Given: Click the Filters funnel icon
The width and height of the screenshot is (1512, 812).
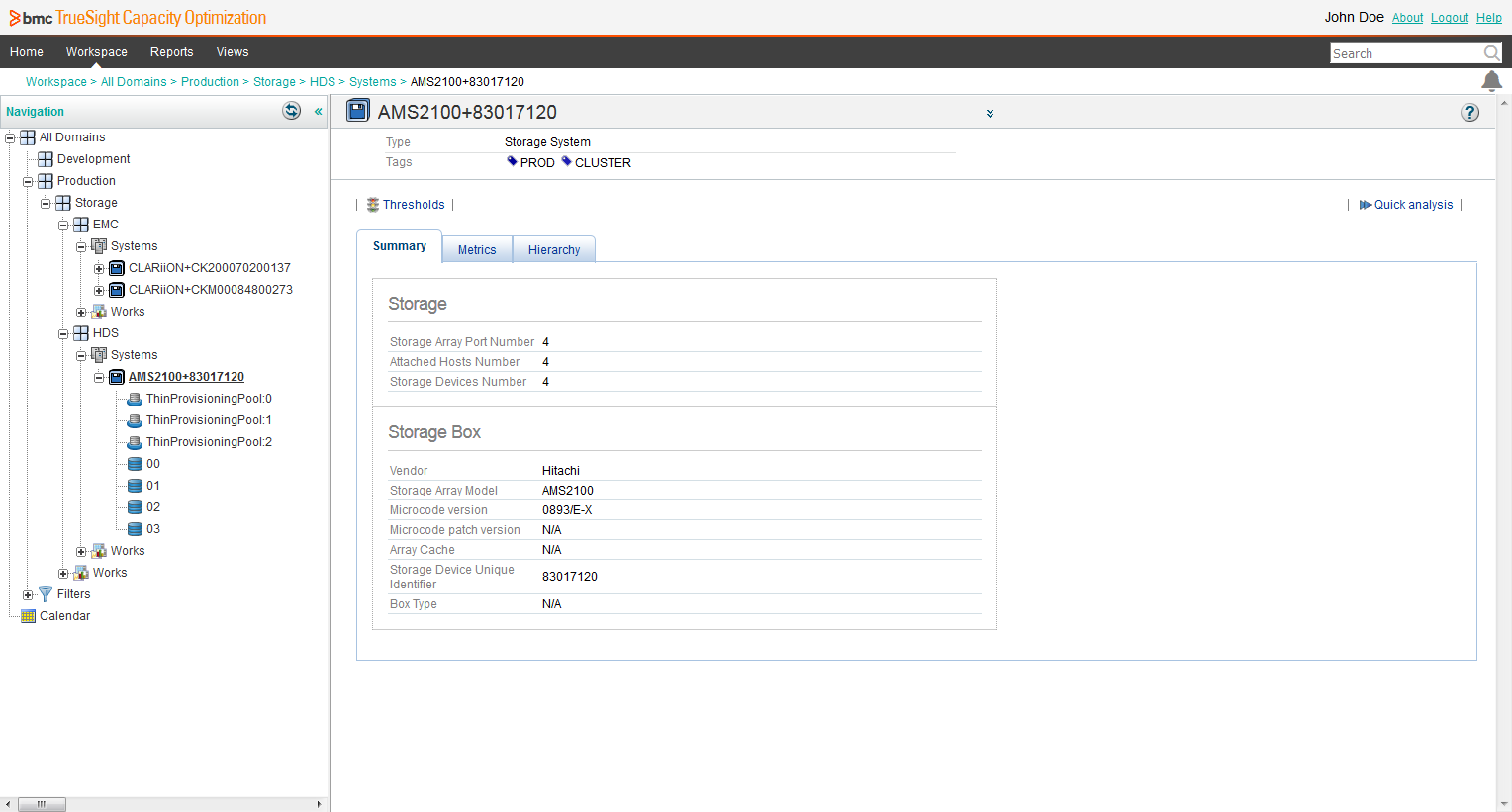Looking at the screenshot, I should 46,594.
